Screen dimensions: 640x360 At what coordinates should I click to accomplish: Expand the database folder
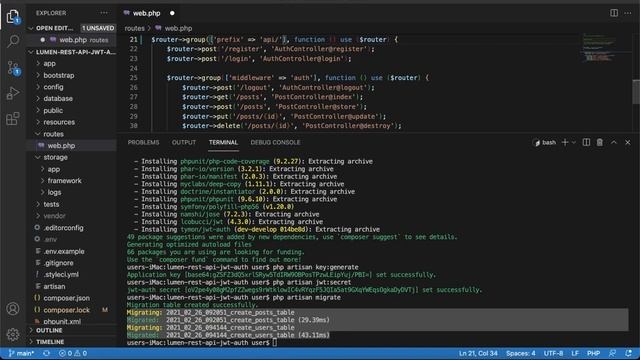58,99
